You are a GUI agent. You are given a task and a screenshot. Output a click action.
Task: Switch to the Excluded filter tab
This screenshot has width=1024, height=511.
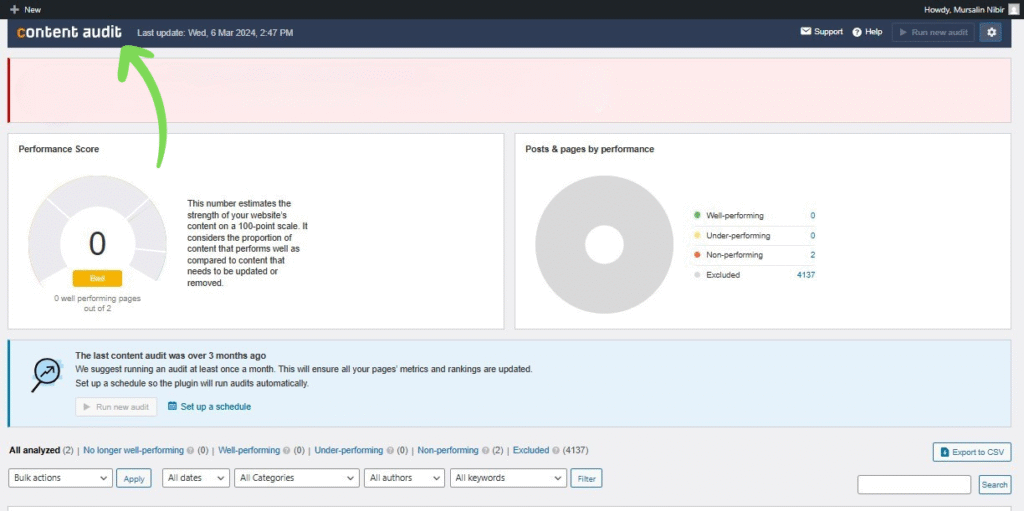click(x=531, y=450)
